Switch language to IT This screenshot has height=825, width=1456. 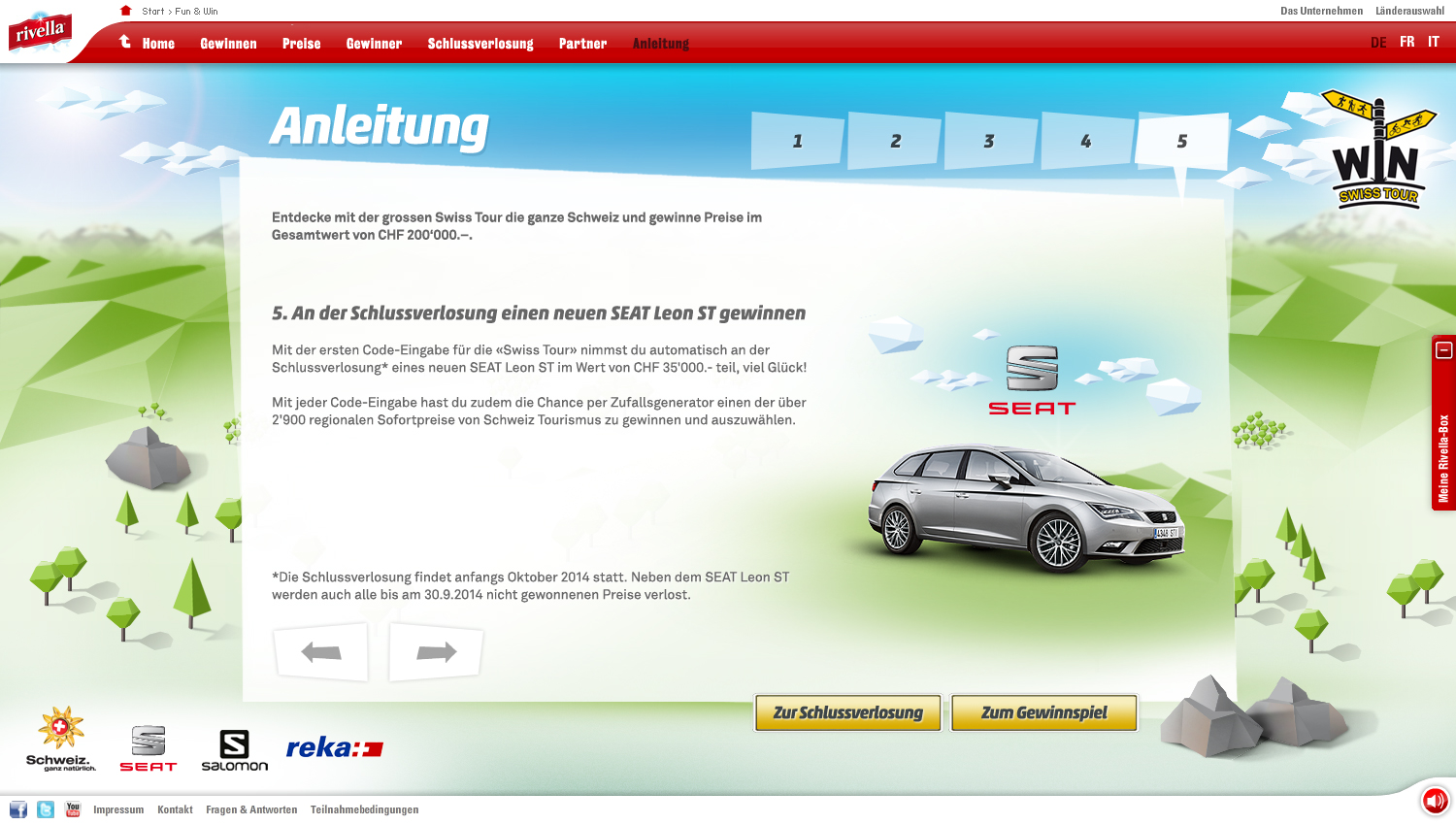click(x=1433, y=42)
